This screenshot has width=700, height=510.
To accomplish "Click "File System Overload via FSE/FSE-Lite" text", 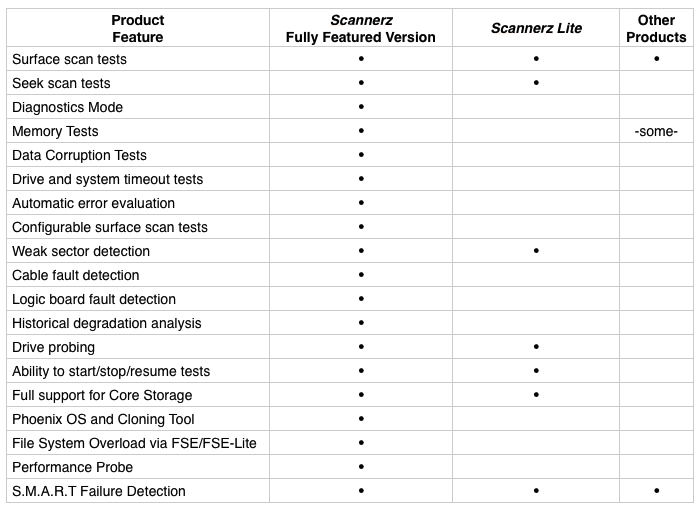I will click(x=134, y=443).
